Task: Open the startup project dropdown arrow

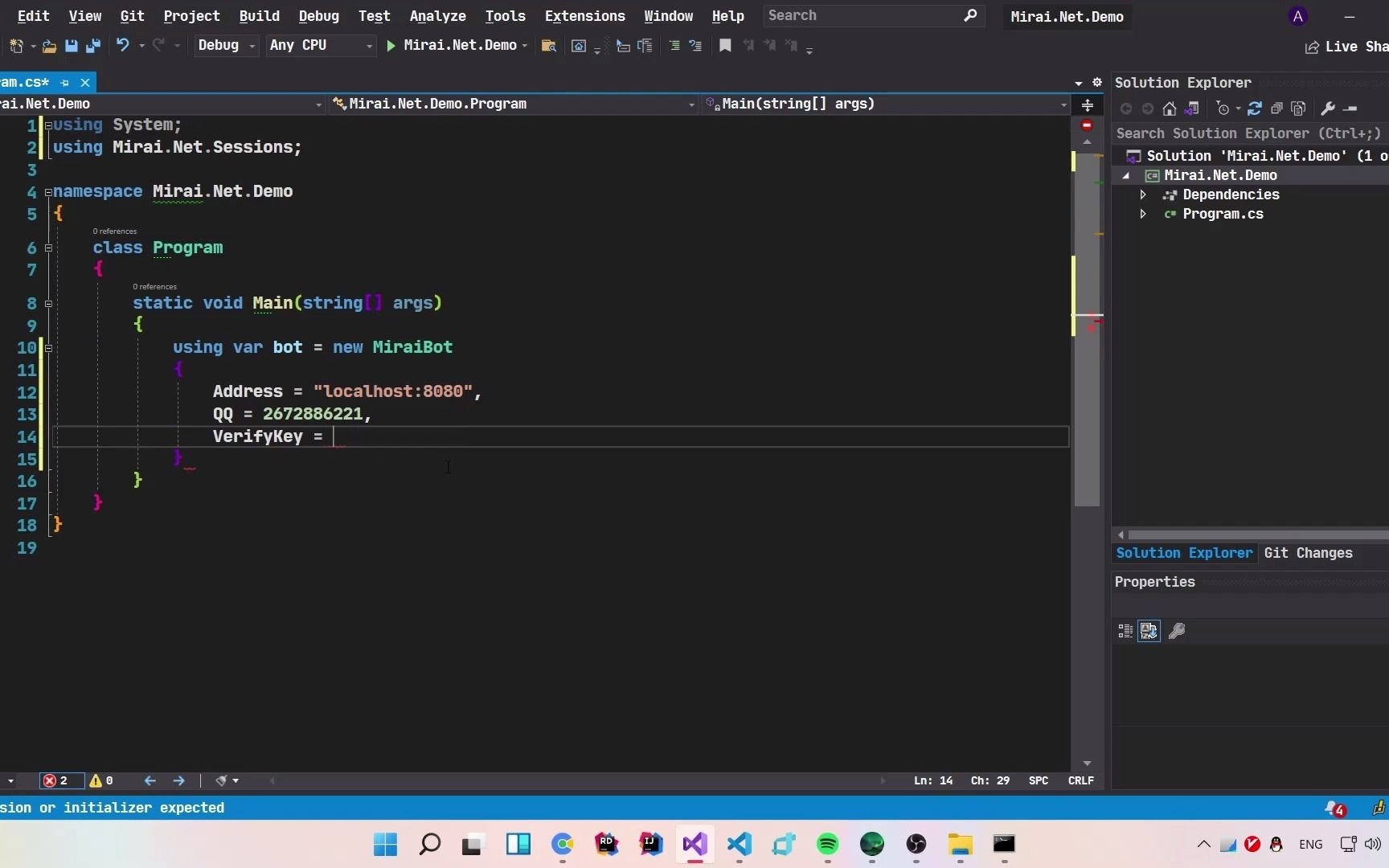Action: [x=525, y=46]
